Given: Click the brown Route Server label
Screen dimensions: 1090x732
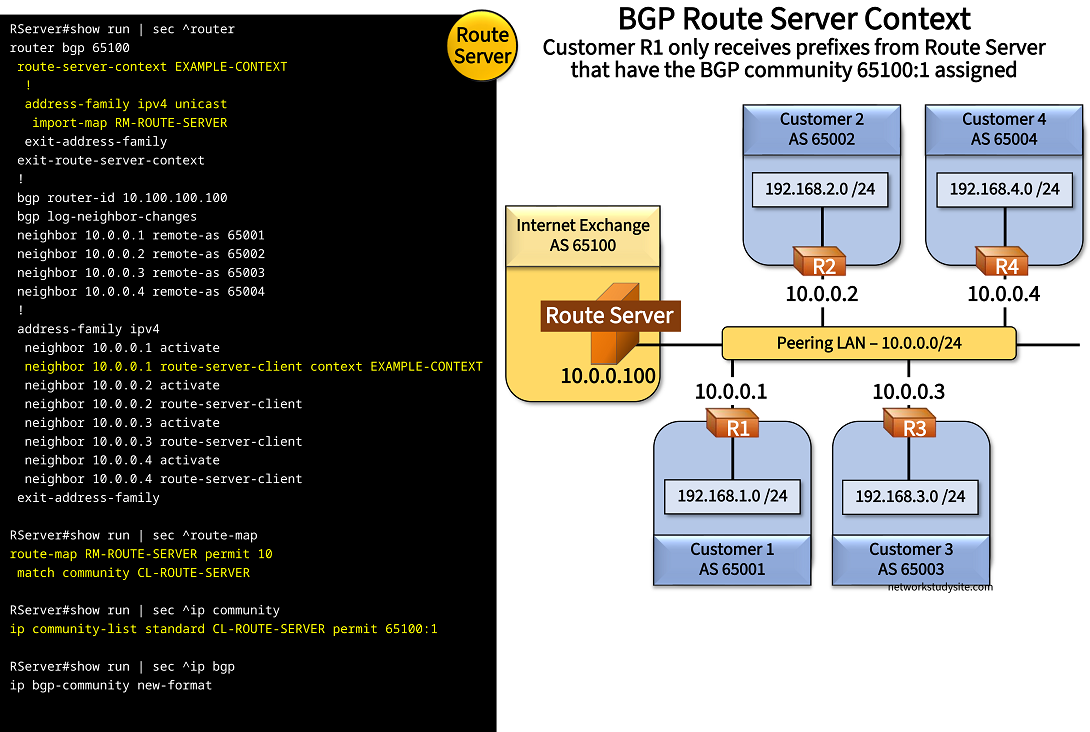Looking at the screenshot, I should 609,317.
